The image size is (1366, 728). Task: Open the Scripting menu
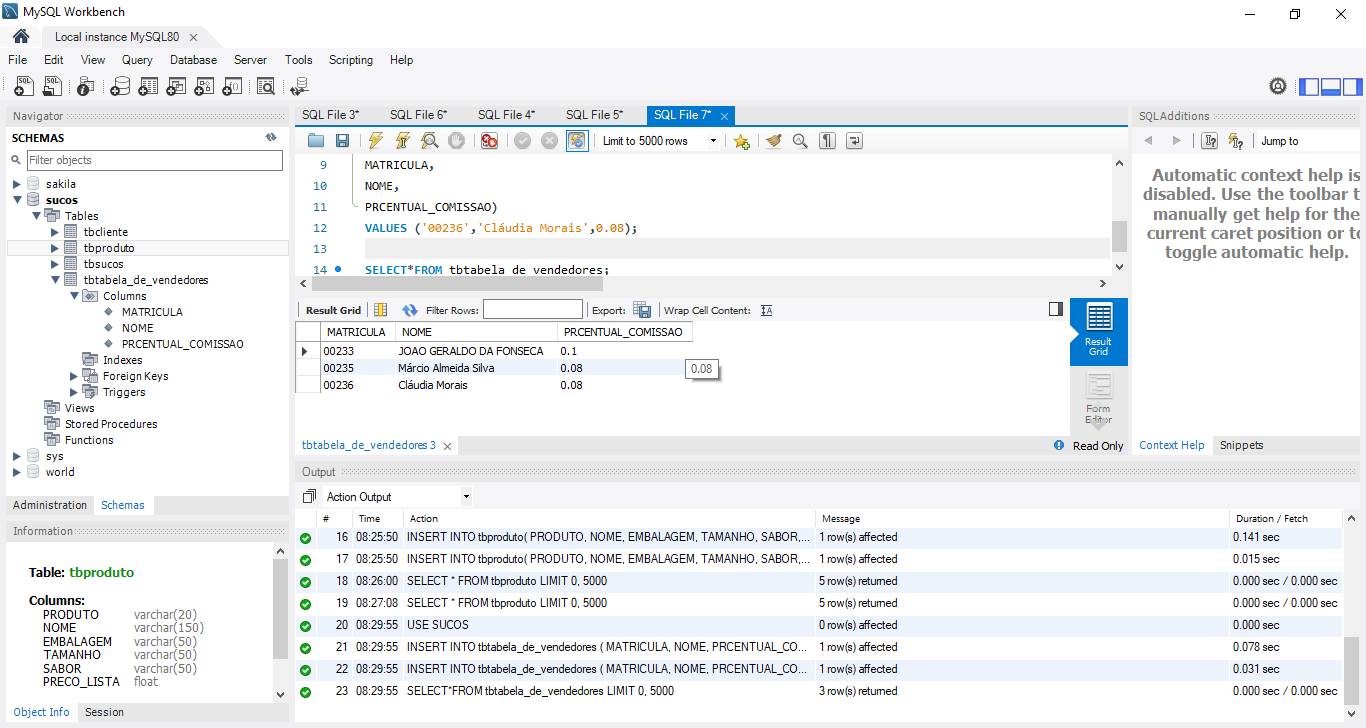click(x=351, y=60)
